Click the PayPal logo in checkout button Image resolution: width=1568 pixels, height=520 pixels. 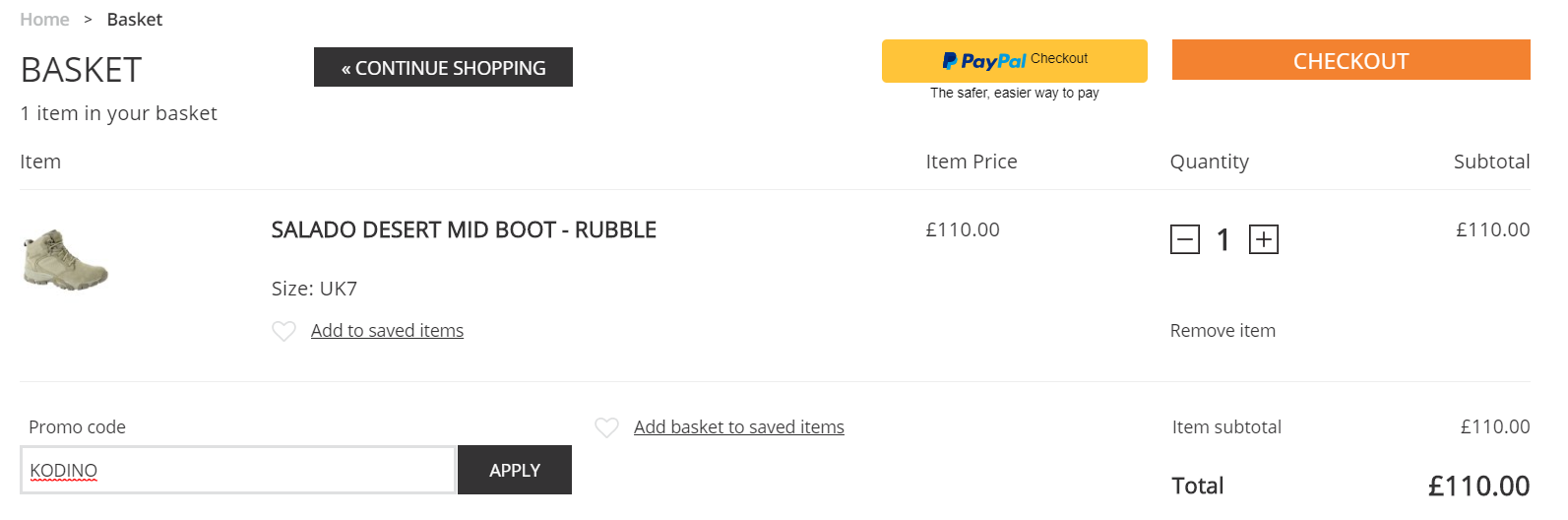pos(984,61)
